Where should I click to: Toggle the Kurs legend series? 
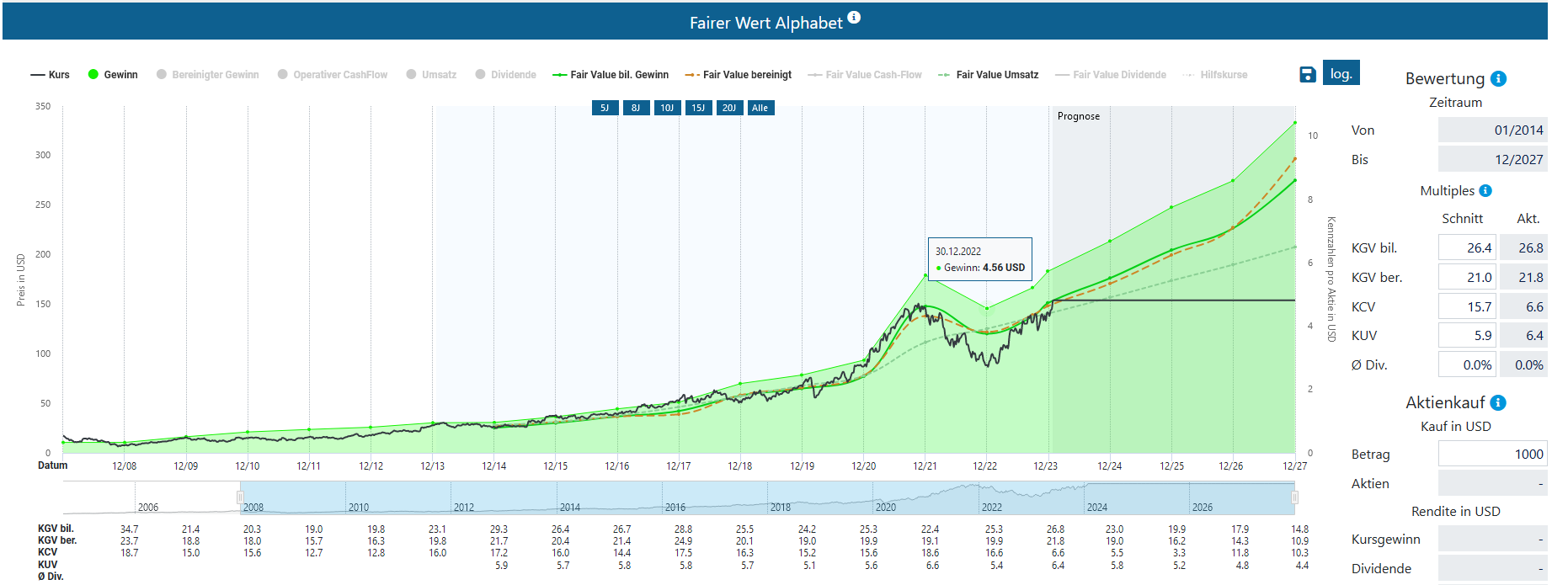coord(51,75)
